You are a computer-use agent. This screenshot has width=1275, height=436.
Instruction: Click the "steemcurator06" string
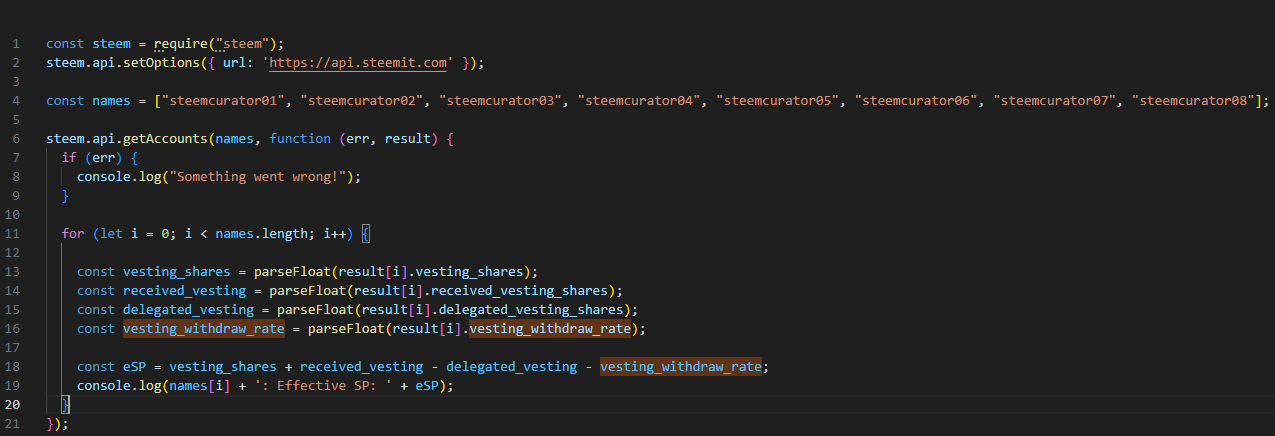[916, 100]
